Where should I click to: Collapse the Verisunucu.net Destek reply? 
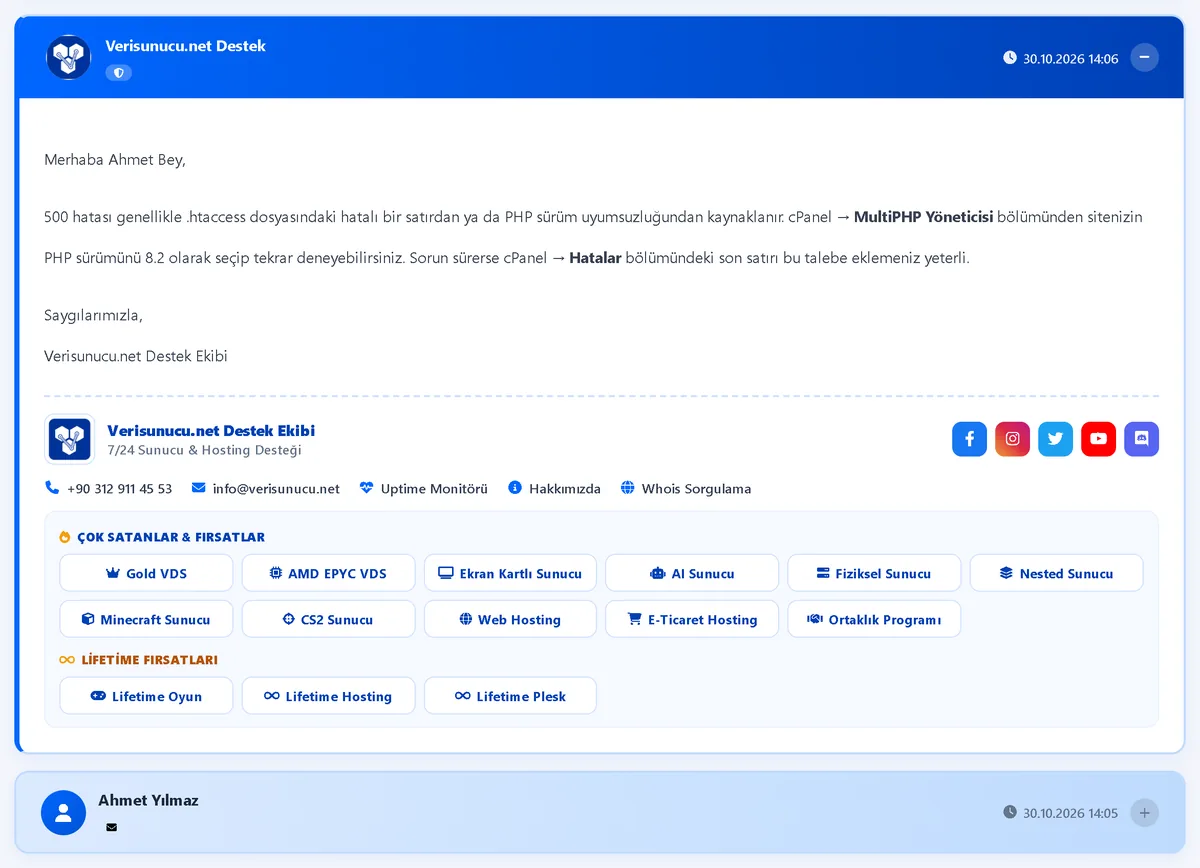[1144, 58]
